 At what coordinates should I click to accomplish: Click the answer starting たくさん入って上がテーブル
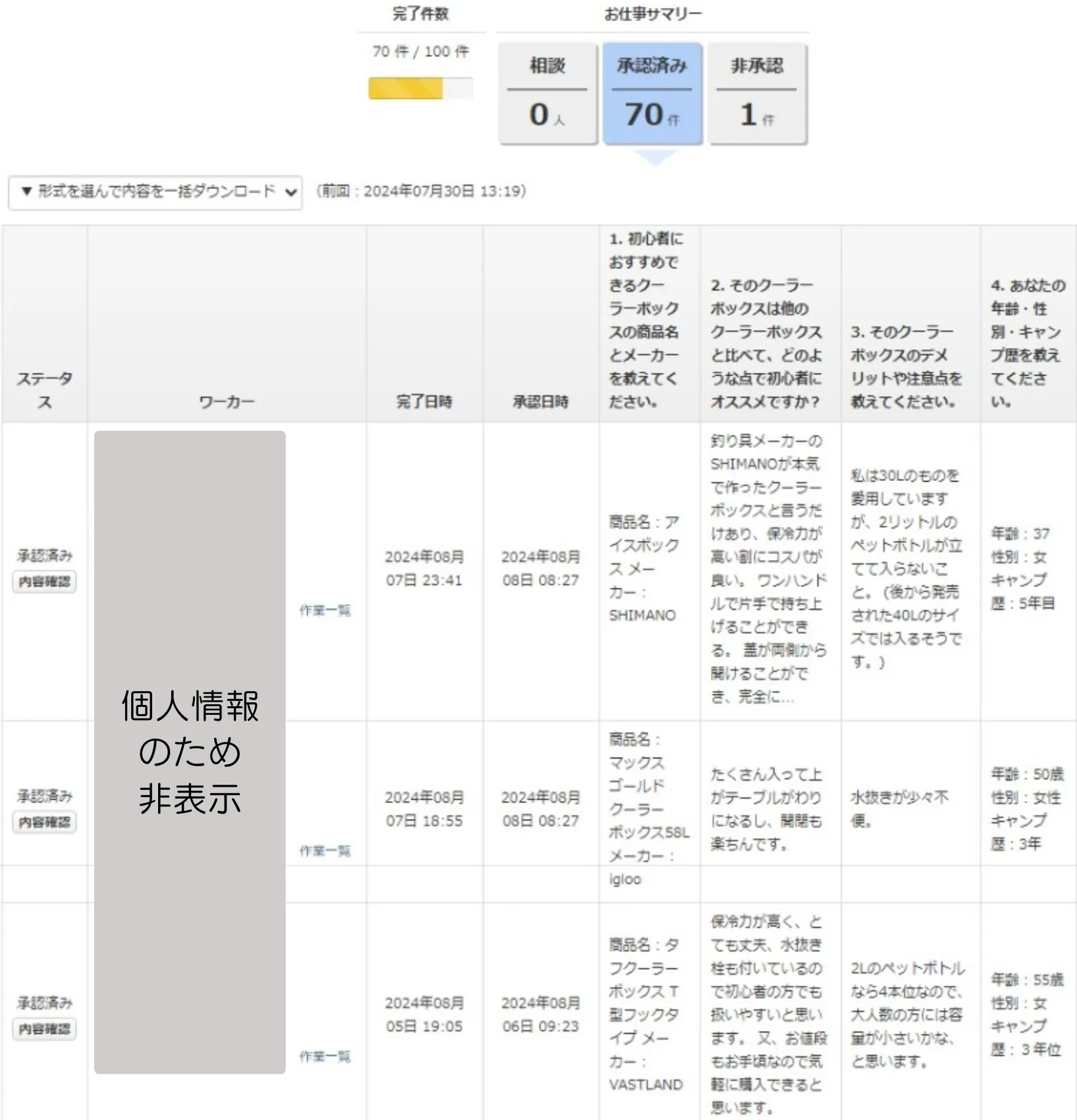pyautogui.click(x=767, y=809)
